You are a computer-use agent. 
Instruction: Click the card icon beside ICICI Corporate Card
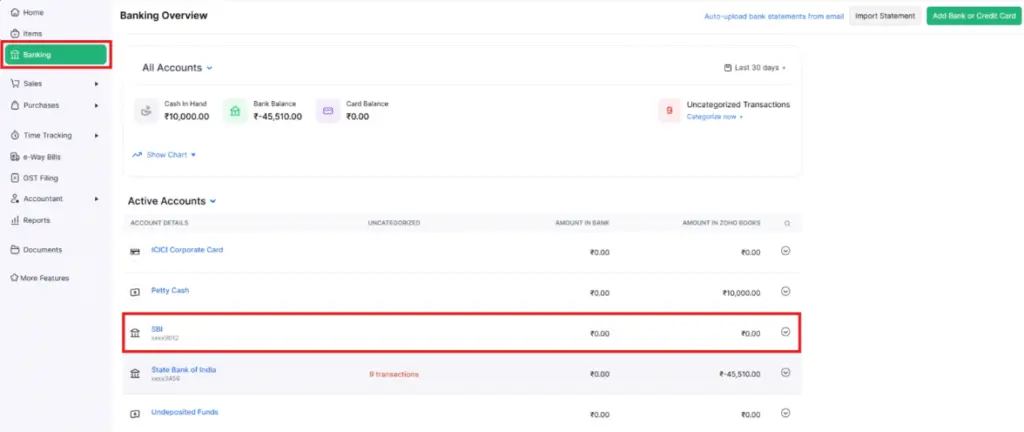pos(135,251)
